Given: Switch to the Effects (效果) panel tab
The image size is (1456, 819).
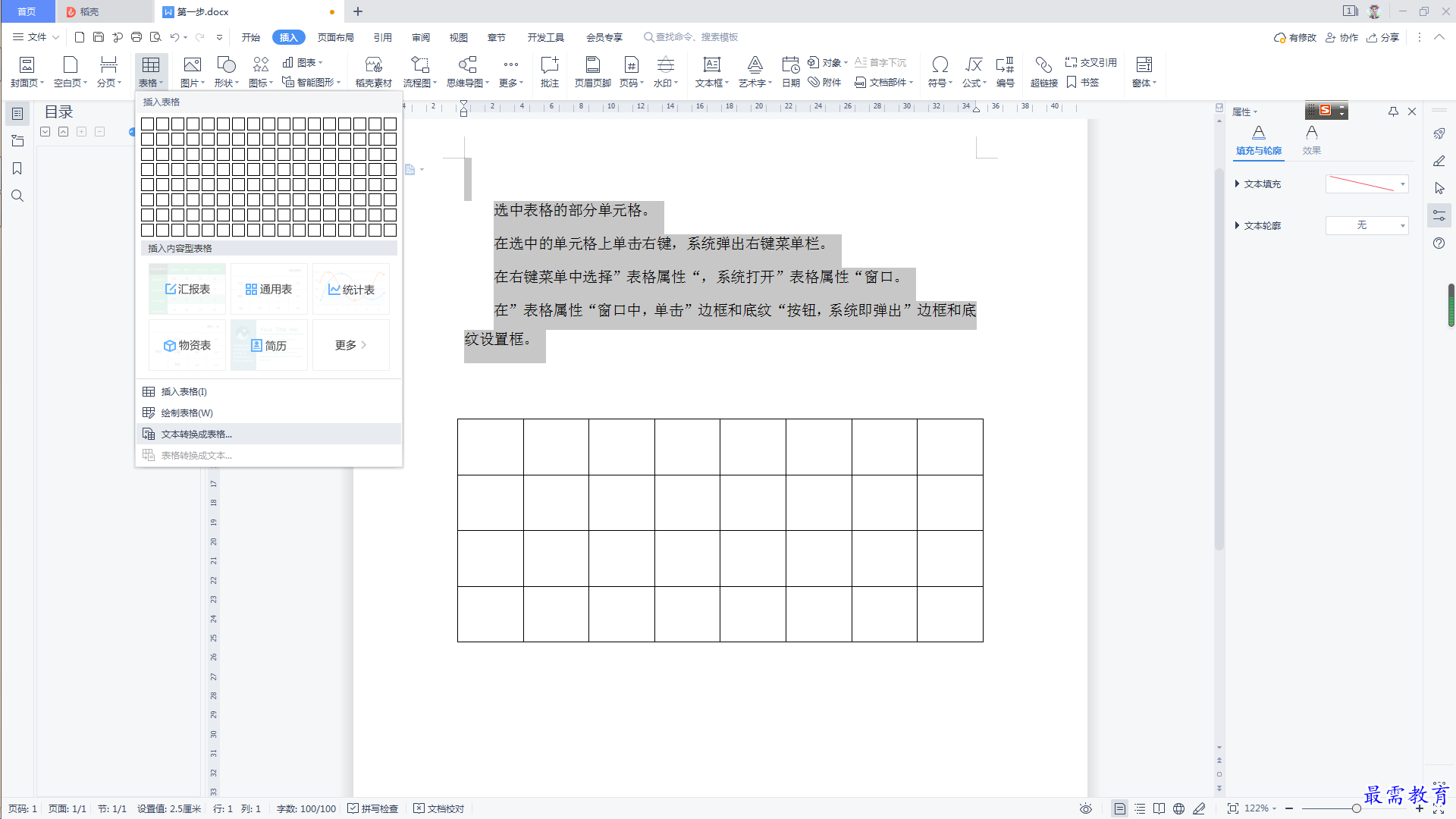Looking at the screenshot, I should point(1312,140).
